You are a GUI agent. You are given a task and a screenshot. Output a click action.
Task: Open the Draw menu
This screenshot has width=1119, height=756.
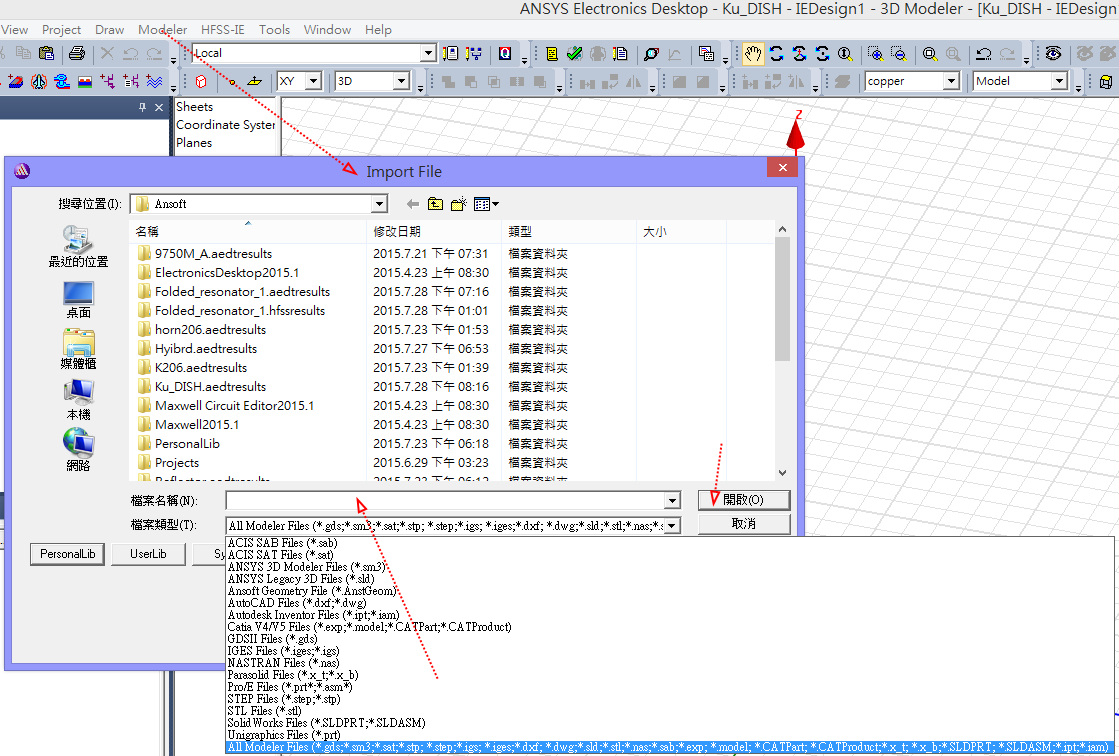(x=109, y=29)
